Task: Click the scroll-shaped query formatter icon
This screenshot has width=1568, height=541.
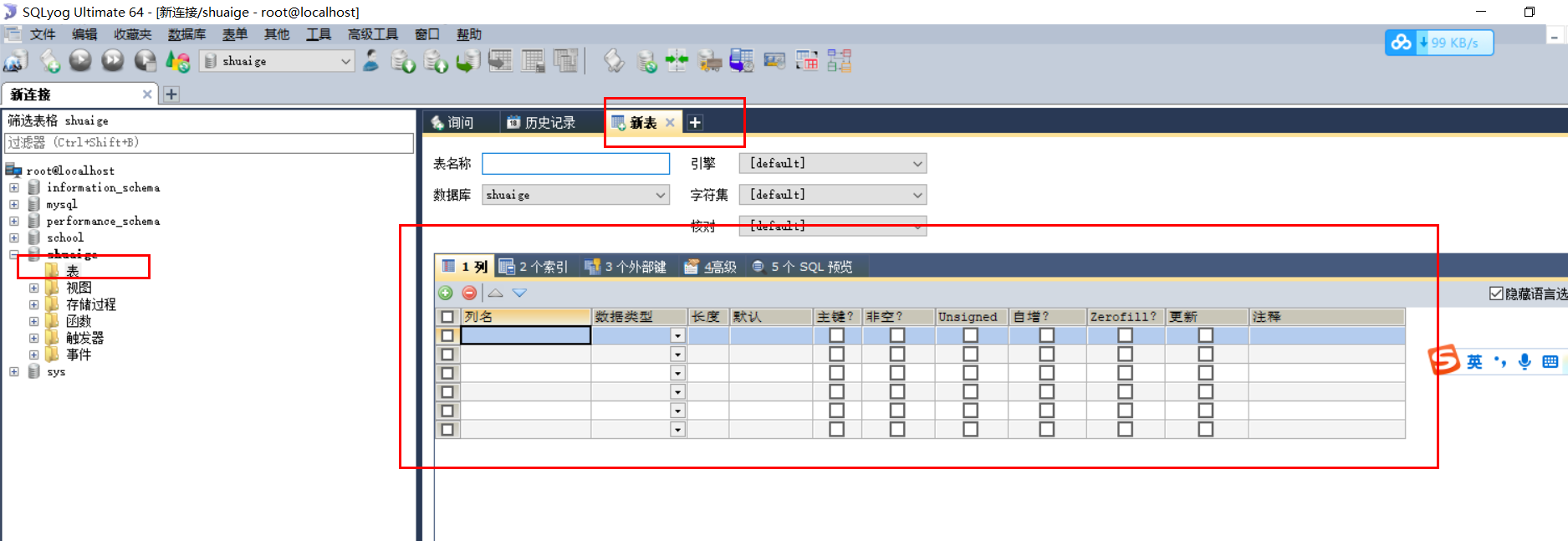Action: click(614, 60)
